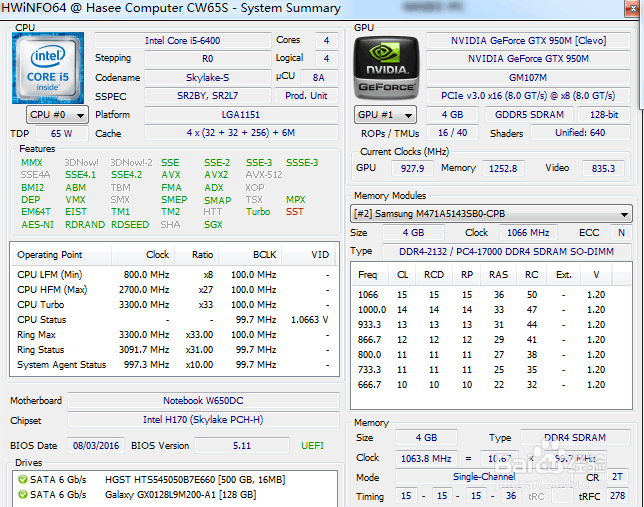The image size is (644, 507).
Task: Click the µCU 8A field
Action: (319, 78)
